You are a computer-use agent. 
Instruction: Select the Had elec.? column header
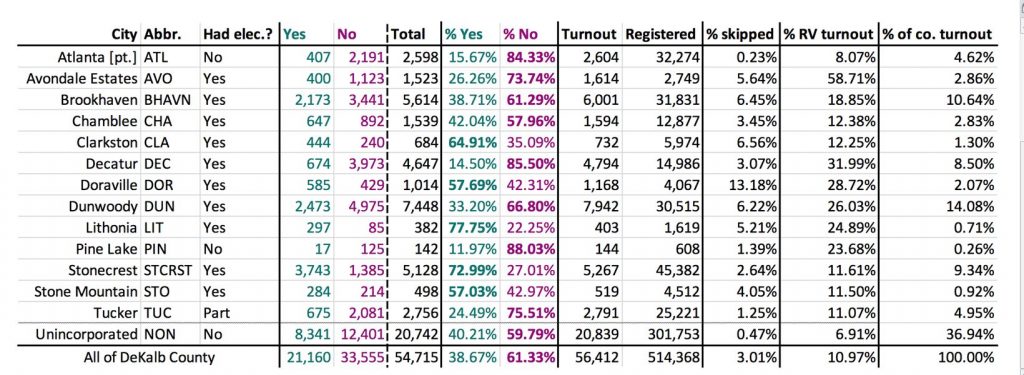click(x=238, y=34)
